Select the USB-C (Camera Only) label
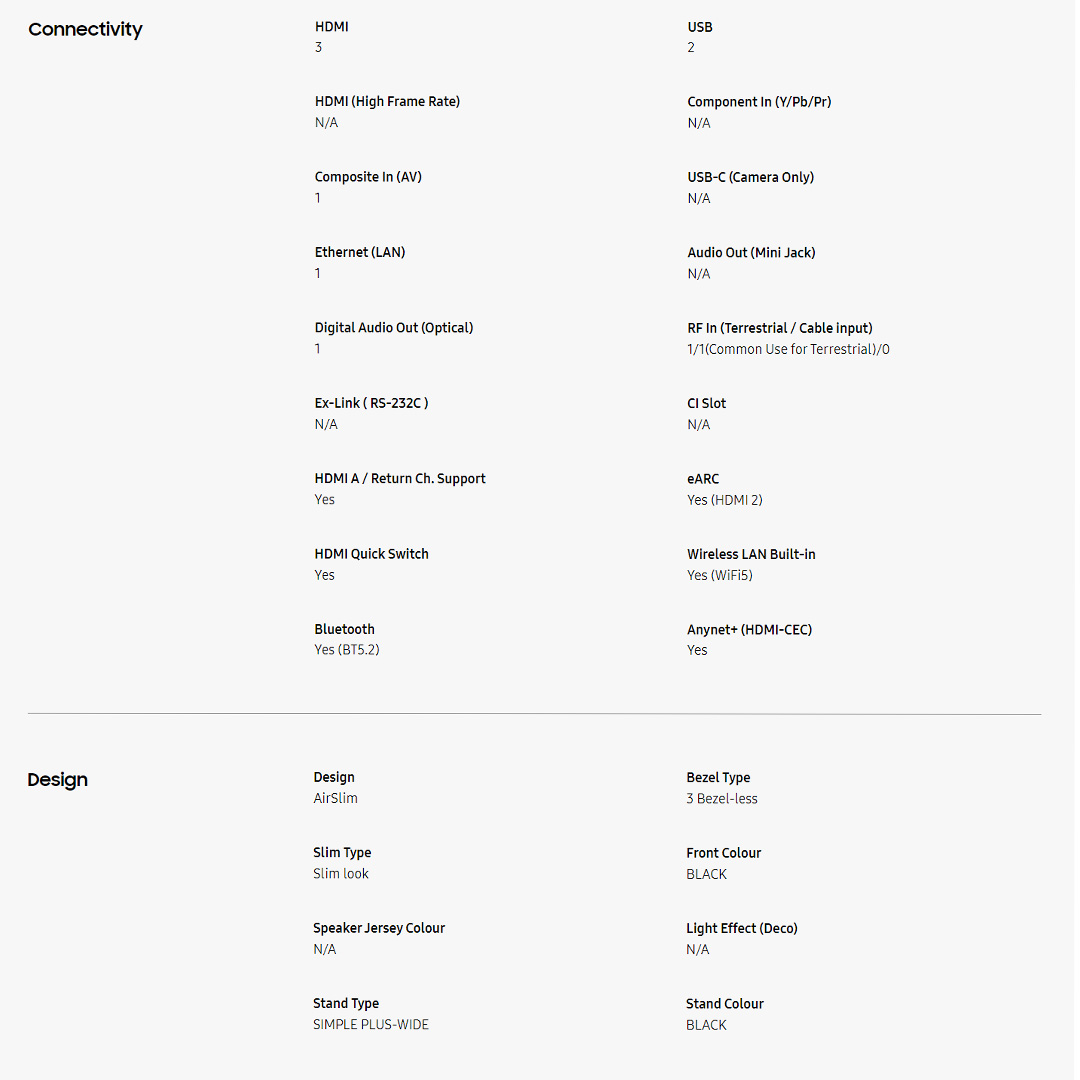This screenshot has height=1080, width=1080. pyautogui.click(x=750, y=177)
